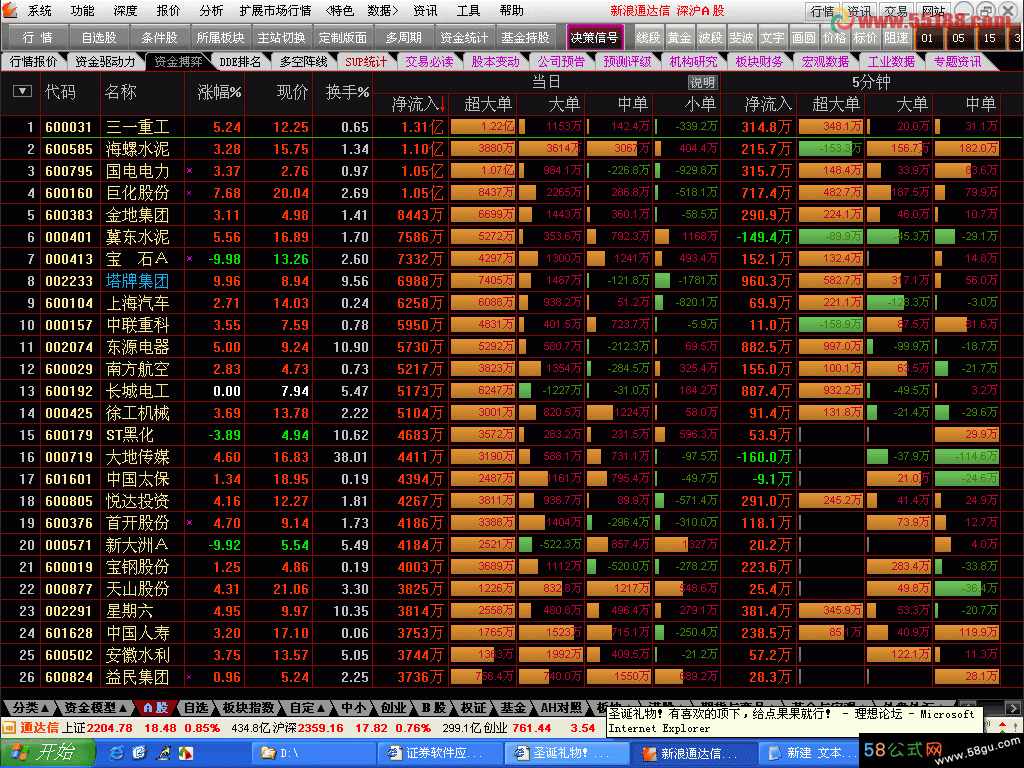Select the 线段 drawing tool

click(x=648, y=38)
